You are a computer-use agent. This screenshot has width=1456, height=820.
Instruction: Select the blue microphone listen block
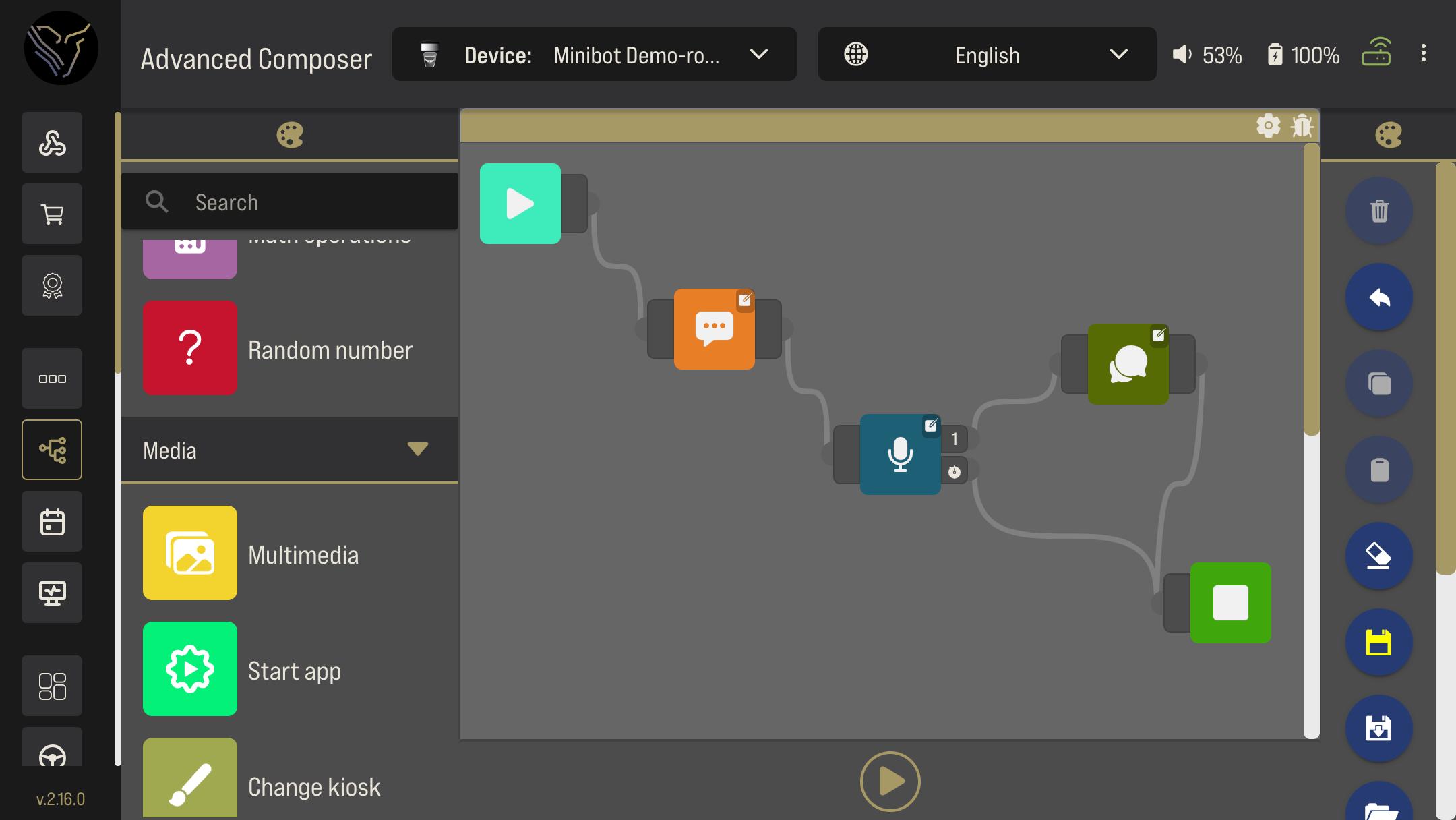click(900, 455)
